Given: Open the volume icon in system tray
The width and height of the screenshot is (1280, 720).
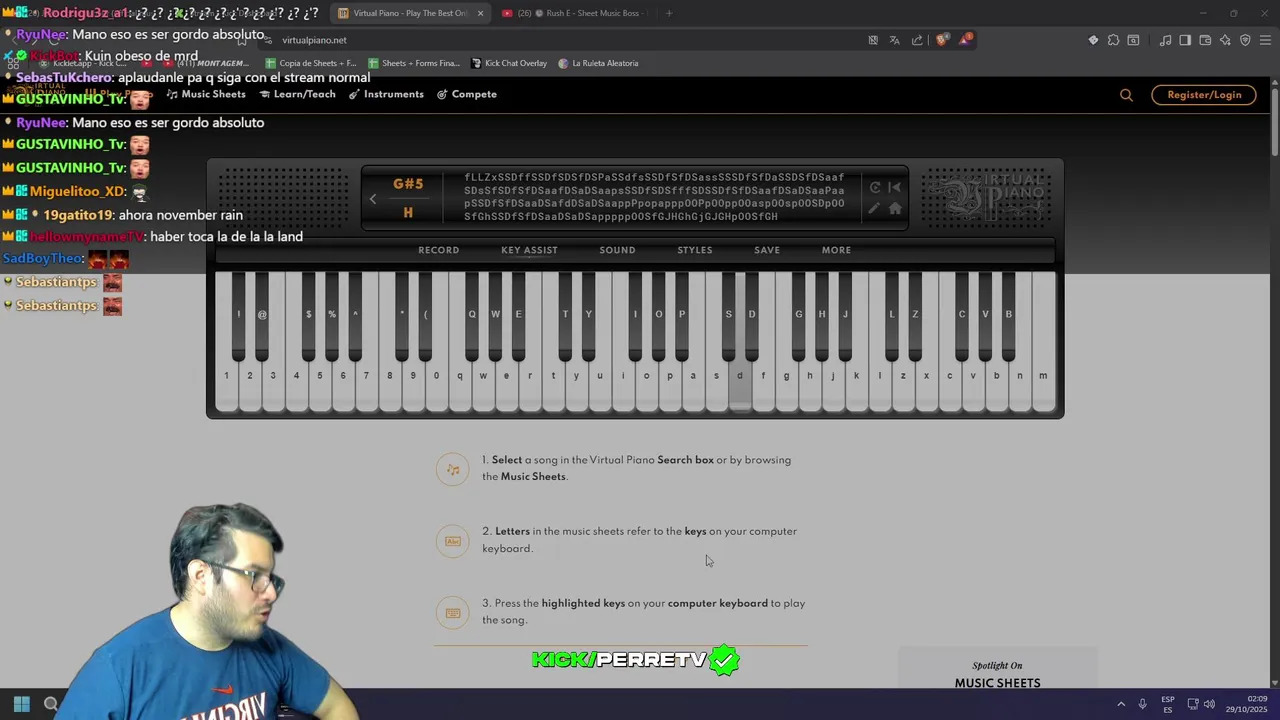Looking at the screenshot, I should point(1209,704).
